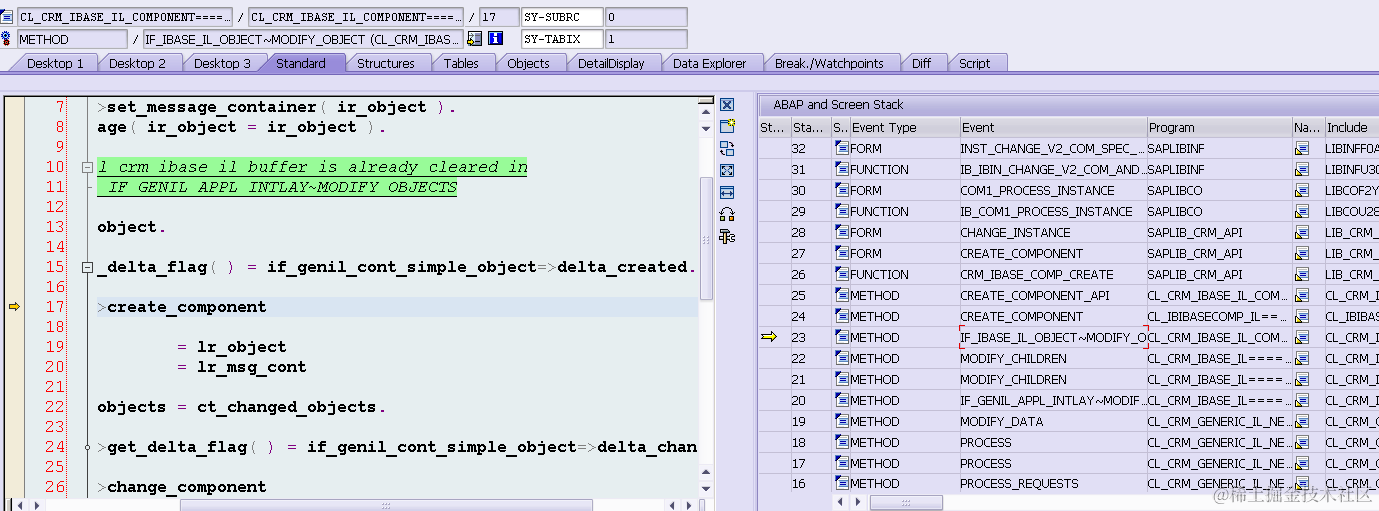The image size is (1379, 511).
Task: Click the navigation icon for COM1_PROCESS_INSTANCE row
Action: click(x=1301, y=190)
